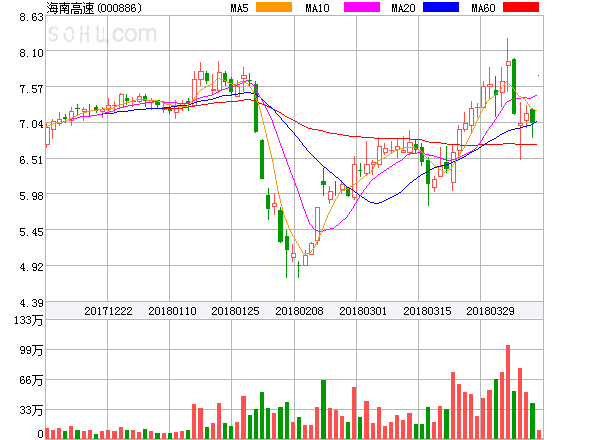This screenshot has height=440, width=600.
Task: Click the long green candlestick at the price peak
Action: 514,86
